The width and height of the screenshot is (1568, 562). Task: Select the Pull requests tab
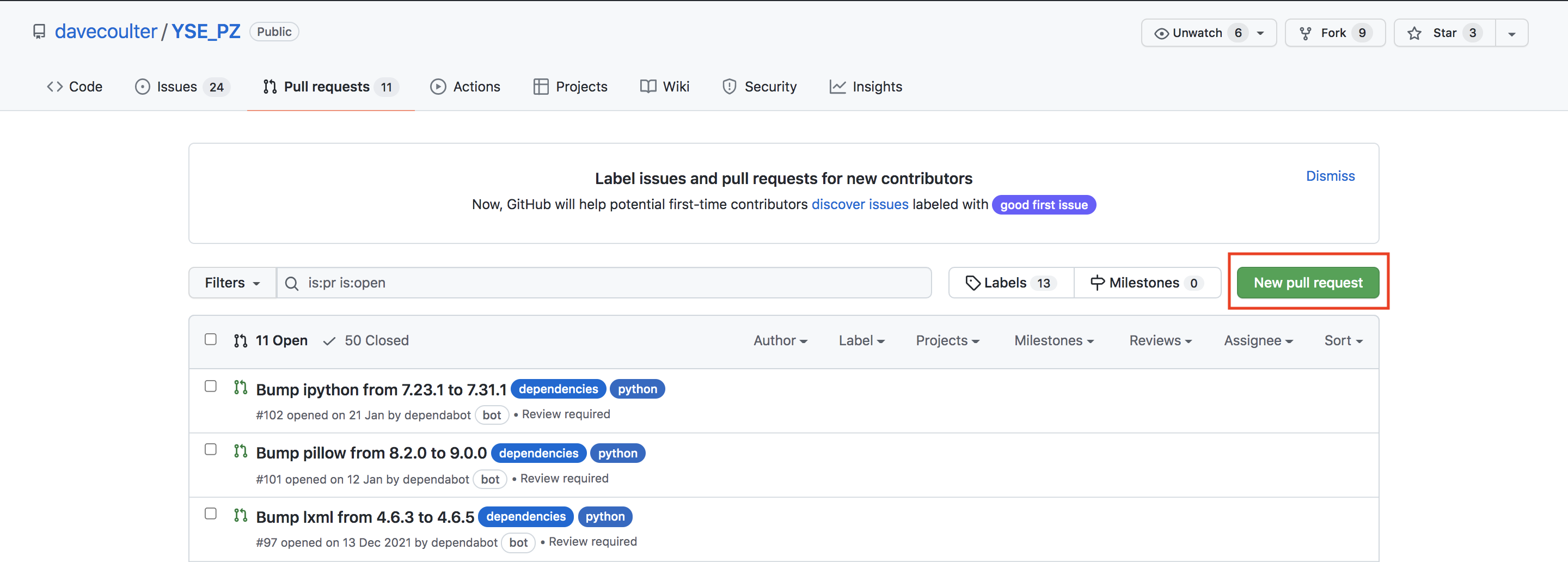coord(330,87)
